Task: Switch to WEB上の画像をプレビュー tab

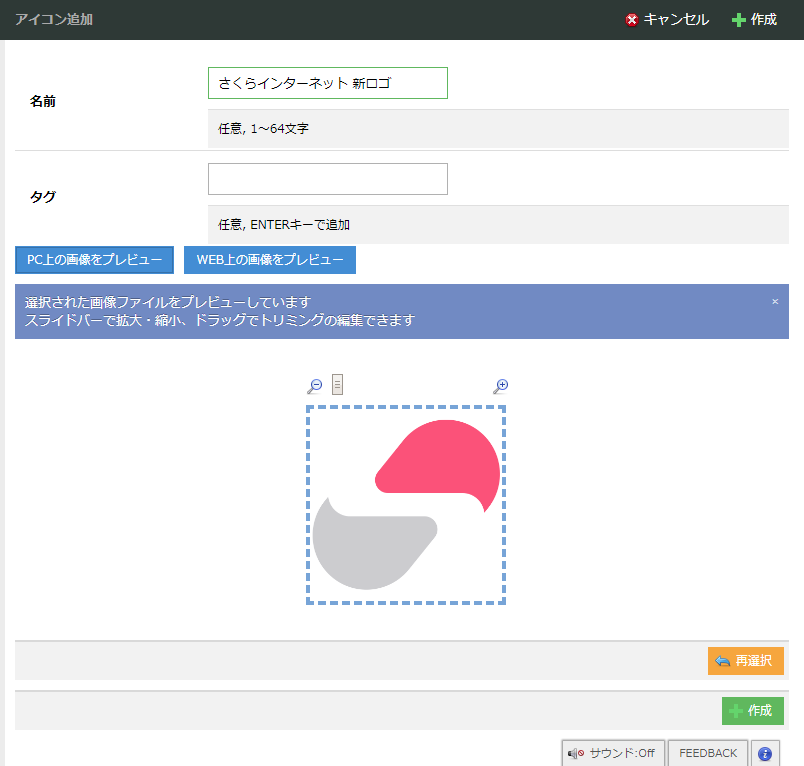Action: pyautogui.click(x=270, y=260)
